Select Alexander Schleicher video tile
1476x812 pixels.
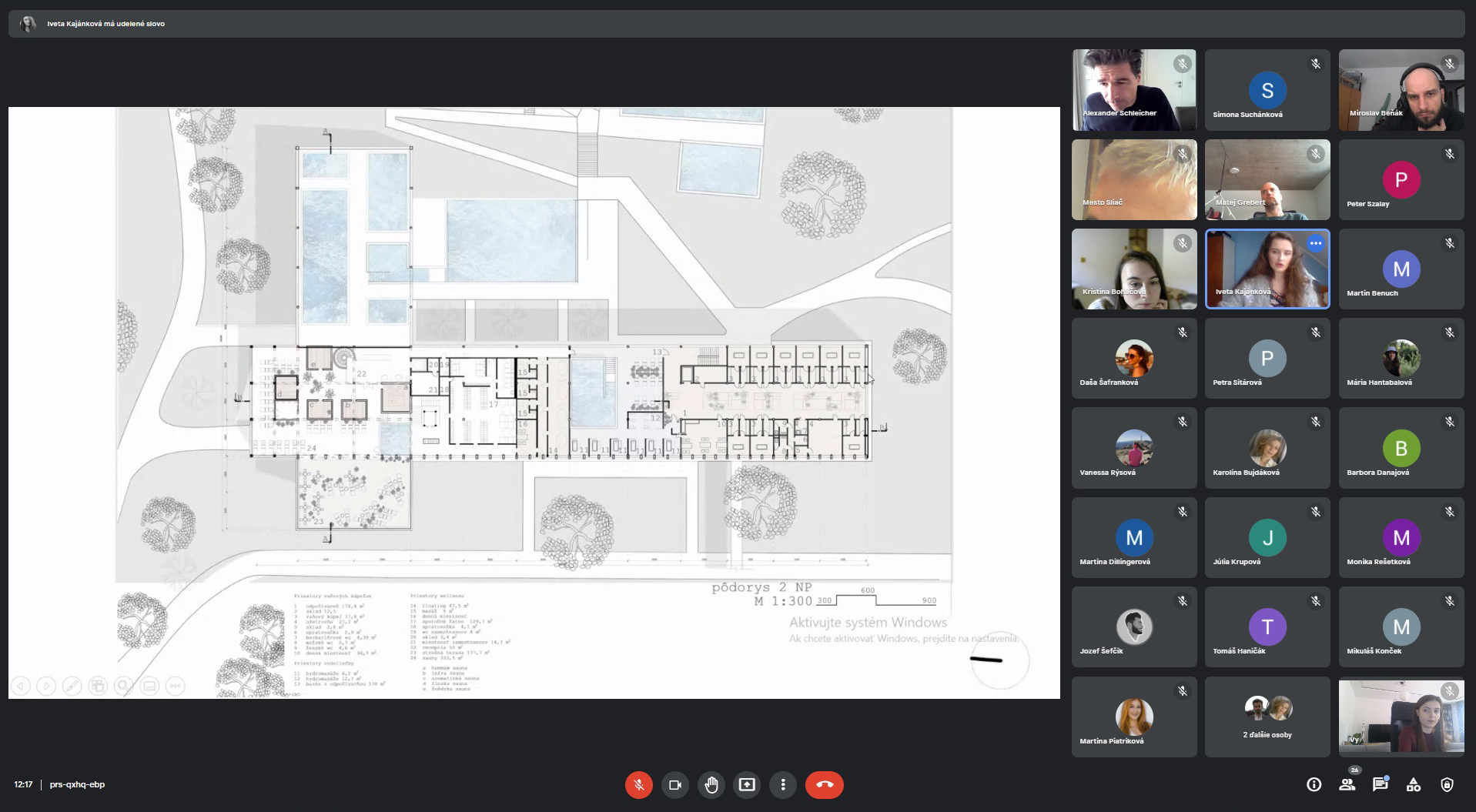point(1134,90)
